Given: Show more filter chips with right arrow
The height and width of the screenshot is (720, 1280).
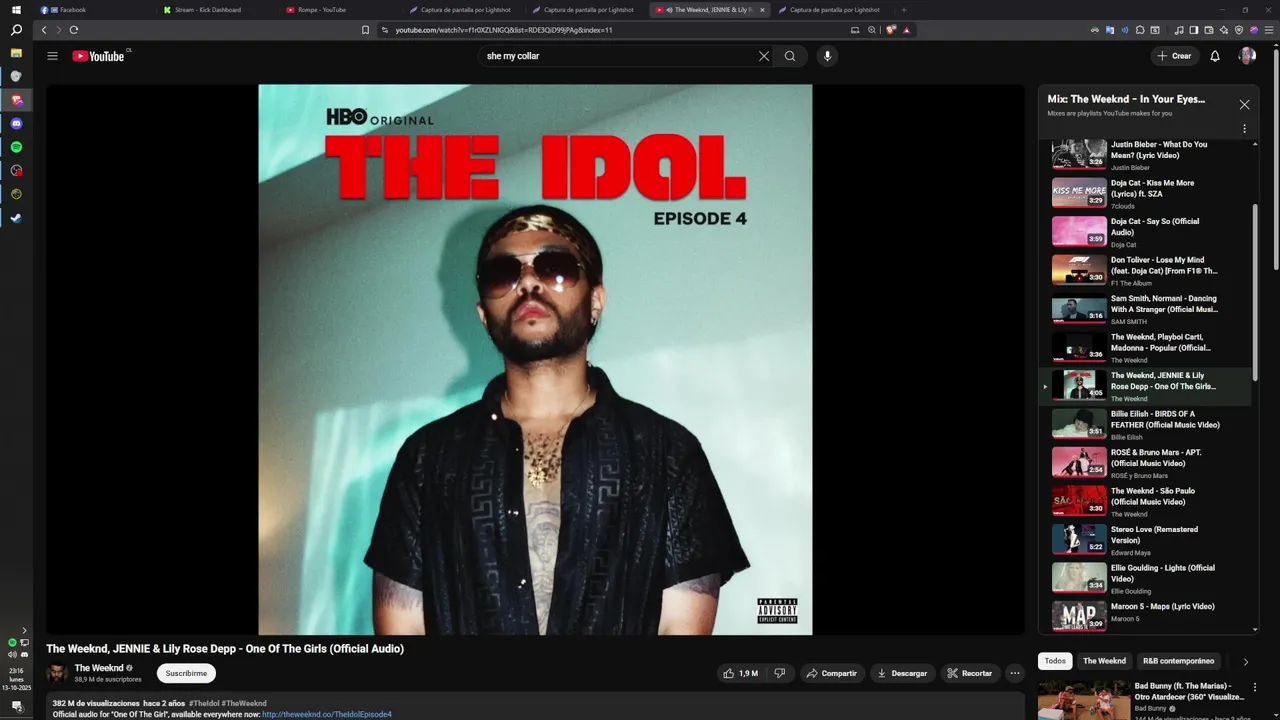Looking at the screenshot, I should (1245, 662).
